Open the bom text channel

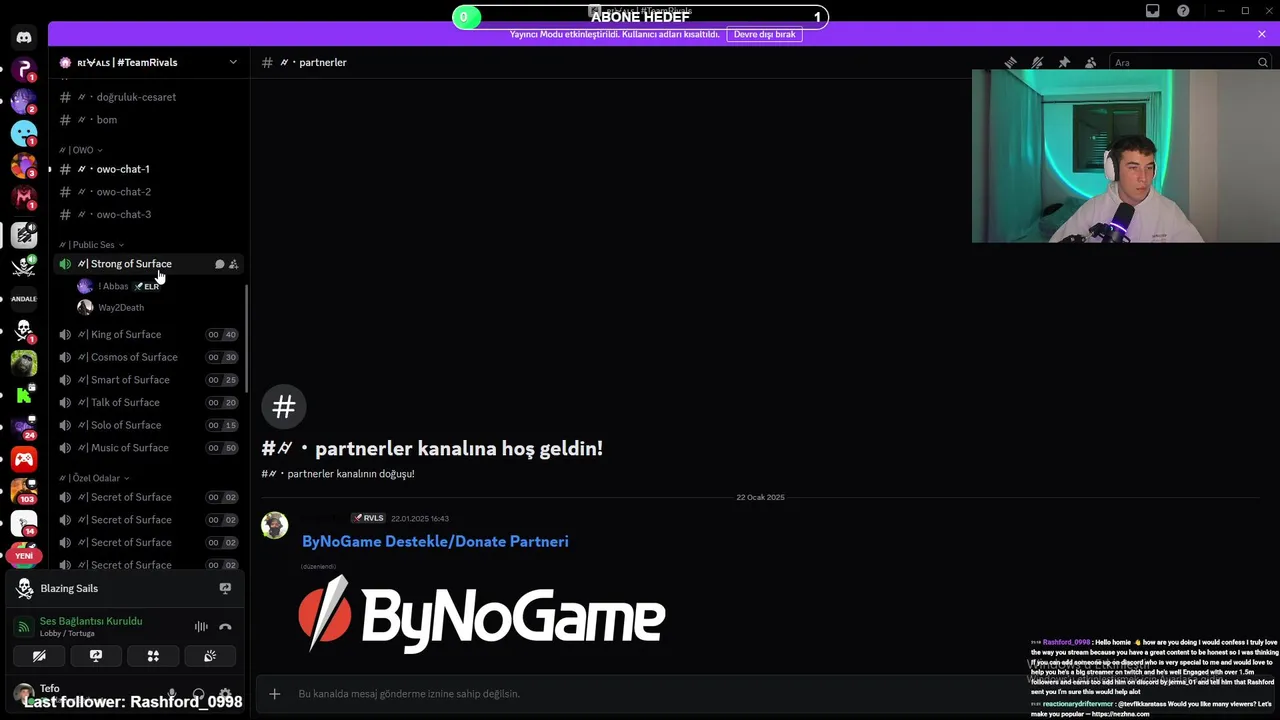pyautogui.click(x=148, y=120)
